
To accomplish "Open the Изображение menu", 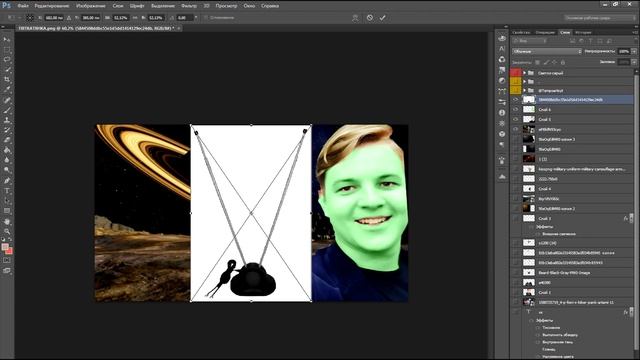I will (x=91, y=6).
